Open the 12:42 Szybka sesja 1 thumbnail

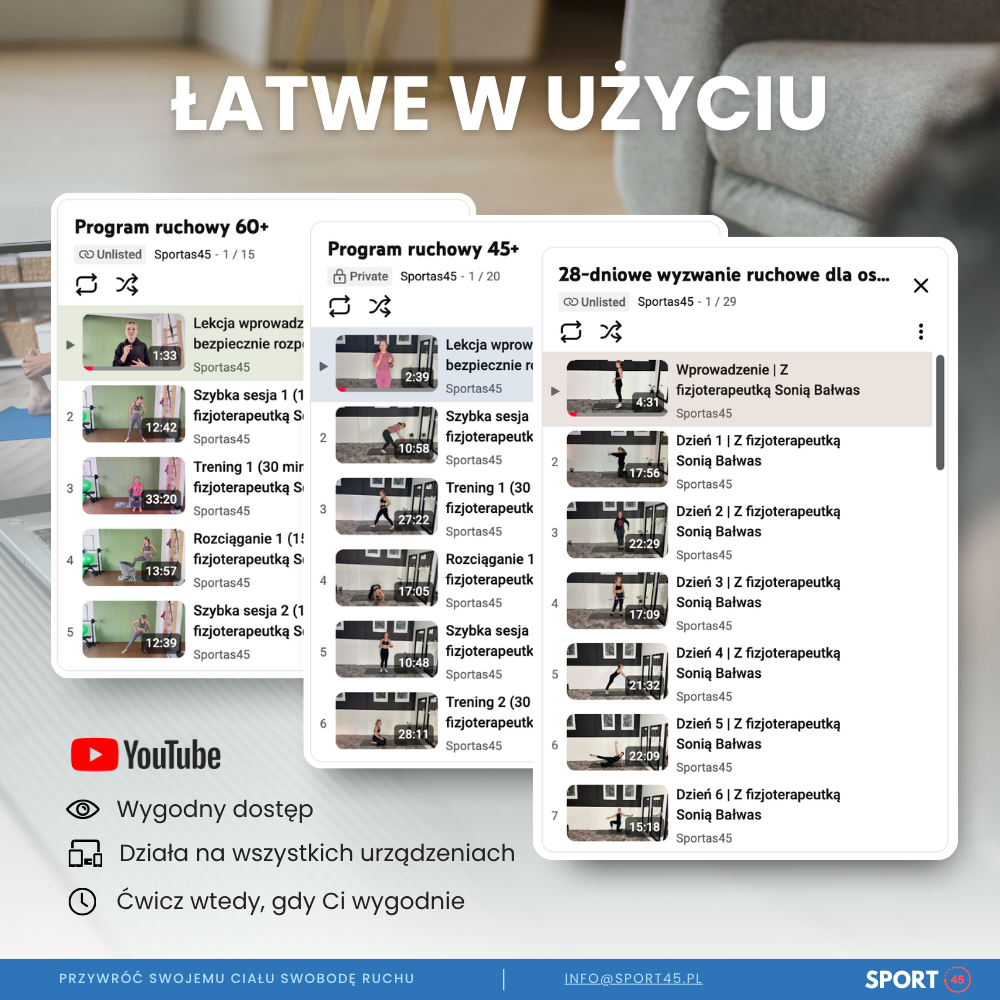pos(134,414)
